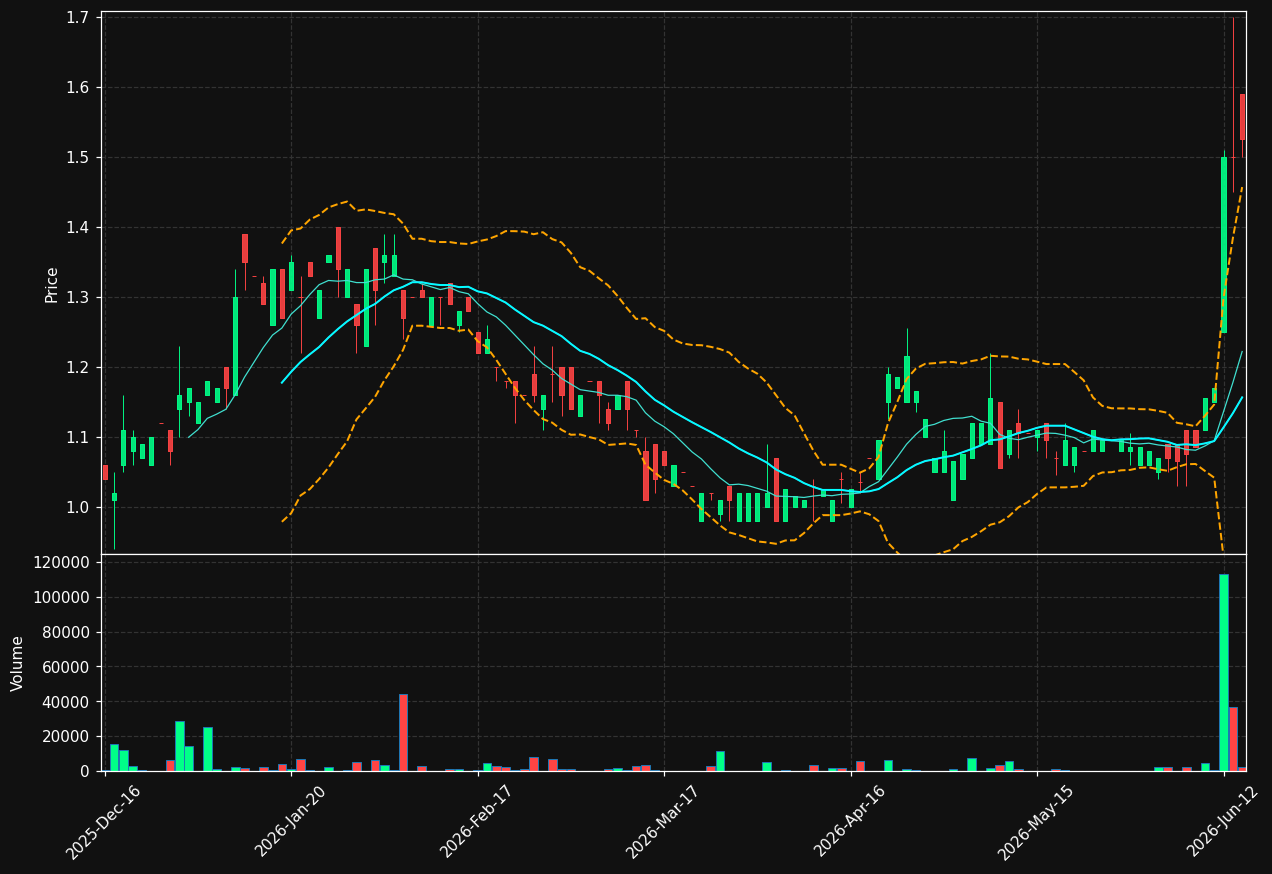Click the 2025-Dec-16 date label
The width and height of the screenshot is (1272, 874).
103,822
